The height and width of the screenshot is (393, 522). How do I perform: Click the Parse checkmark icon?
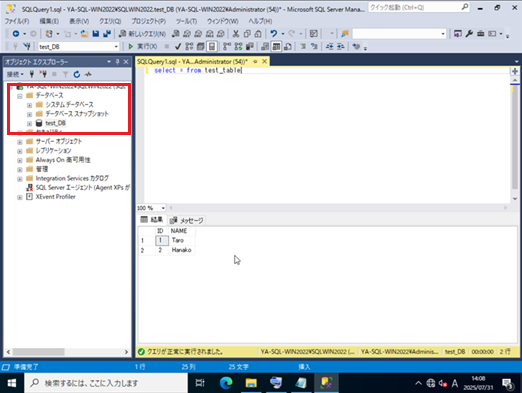click(x=178, y=47)
